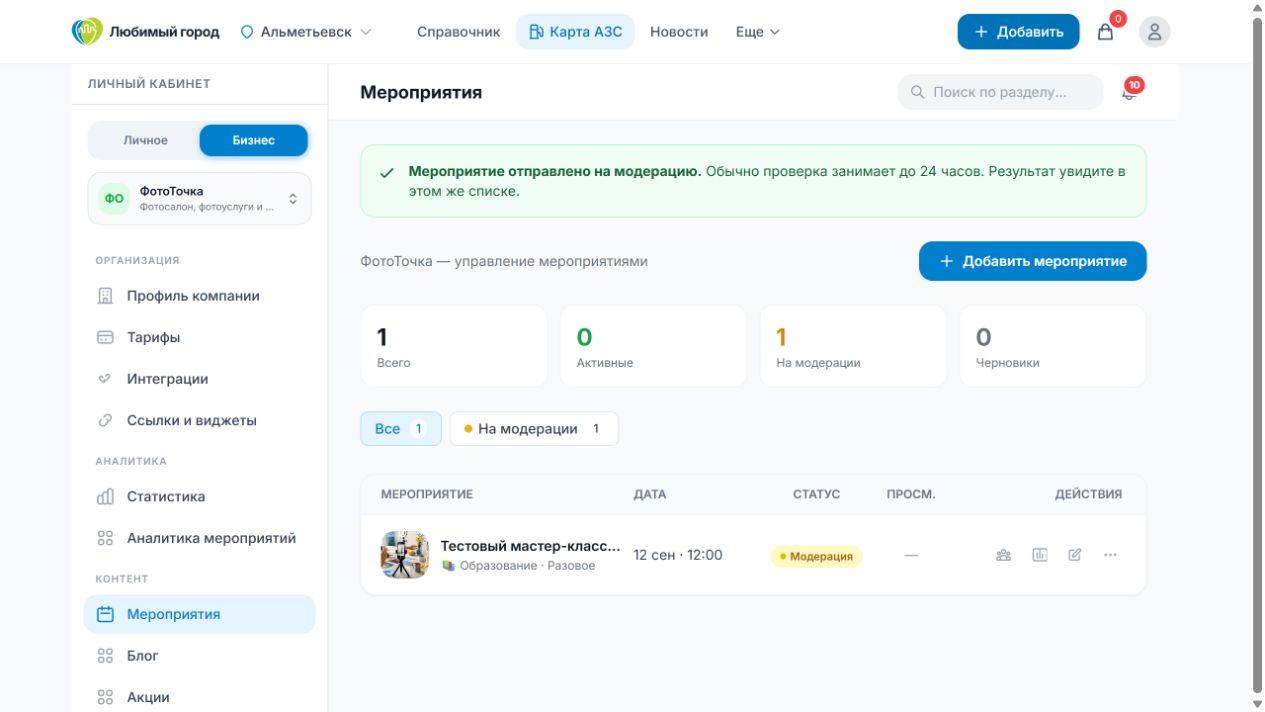Click the page vertical scrollbar
Viewport: 1265px width, 712px height.
click(1257, 356)
